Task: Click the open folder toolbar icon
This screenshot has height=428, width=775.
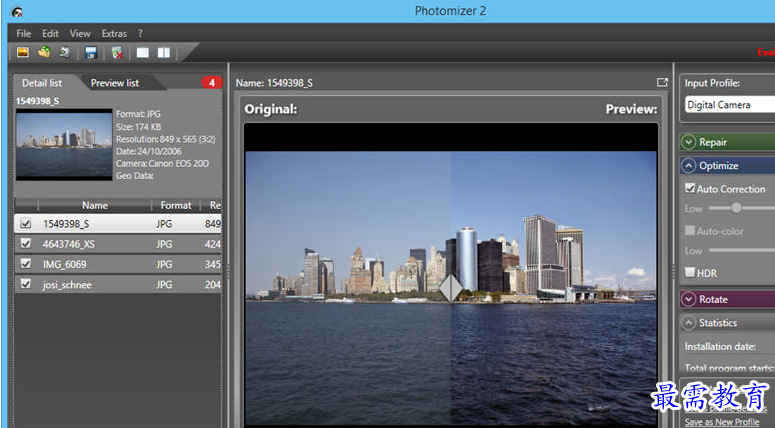Action: coord(44,52)
